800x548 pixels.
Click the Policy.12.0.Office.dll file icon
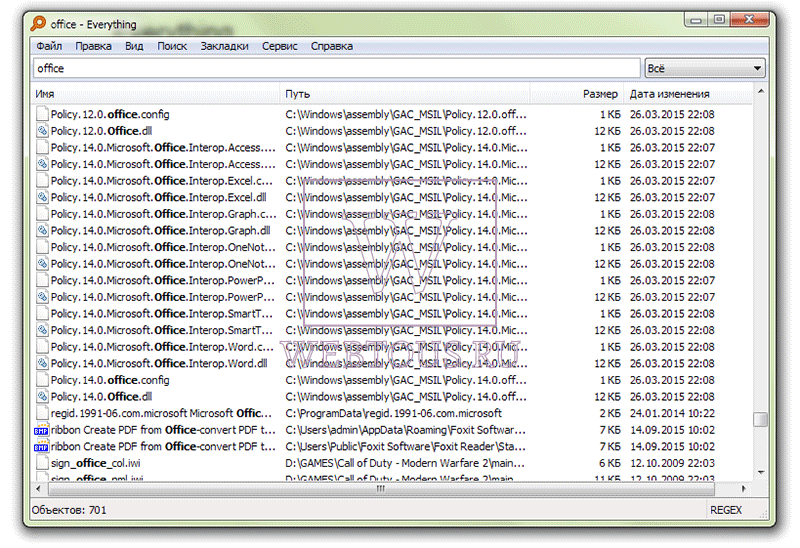coord(42,131)
